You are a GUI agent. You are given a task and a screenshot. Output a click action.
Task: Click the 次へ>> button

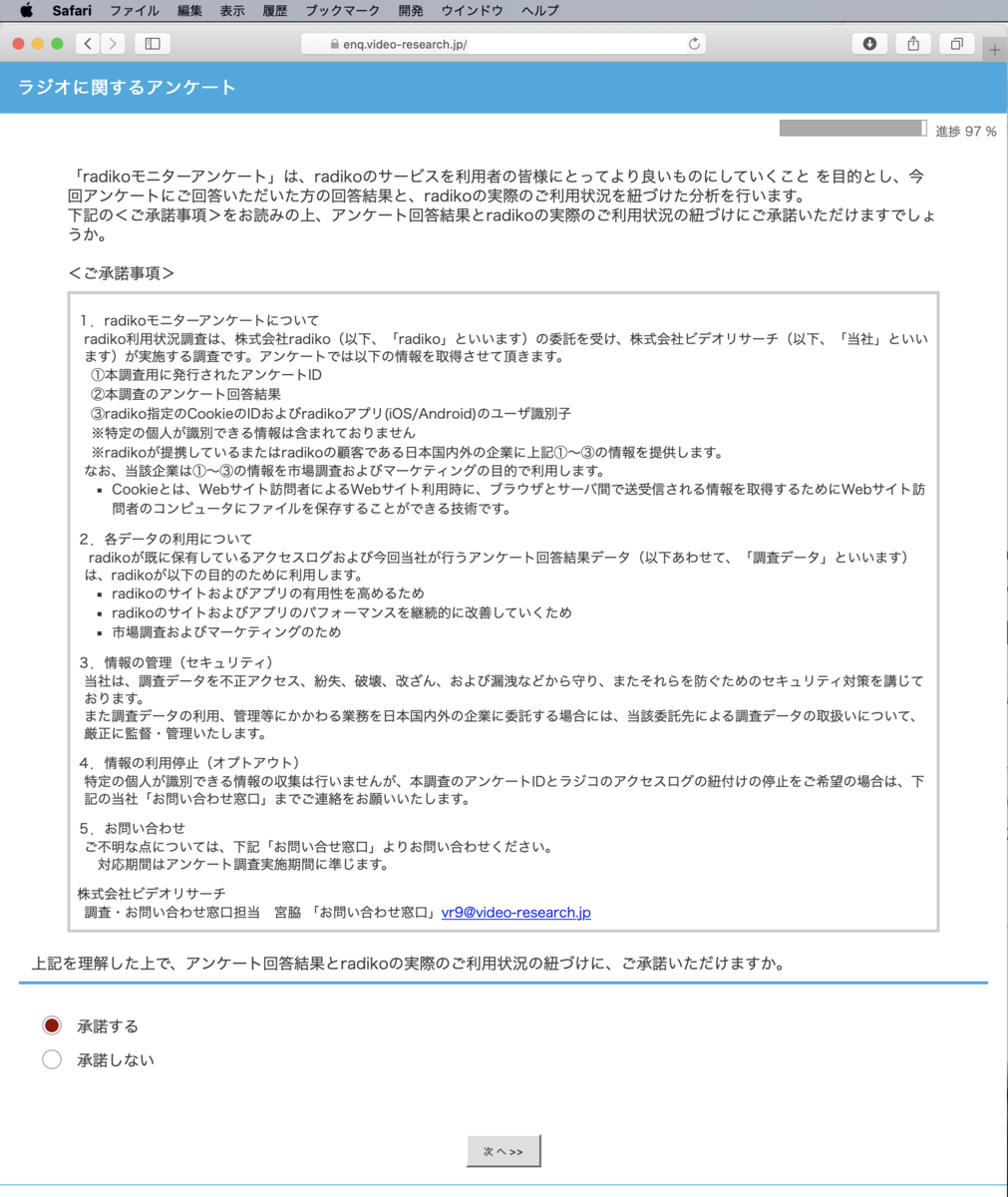click(504, 1151)
